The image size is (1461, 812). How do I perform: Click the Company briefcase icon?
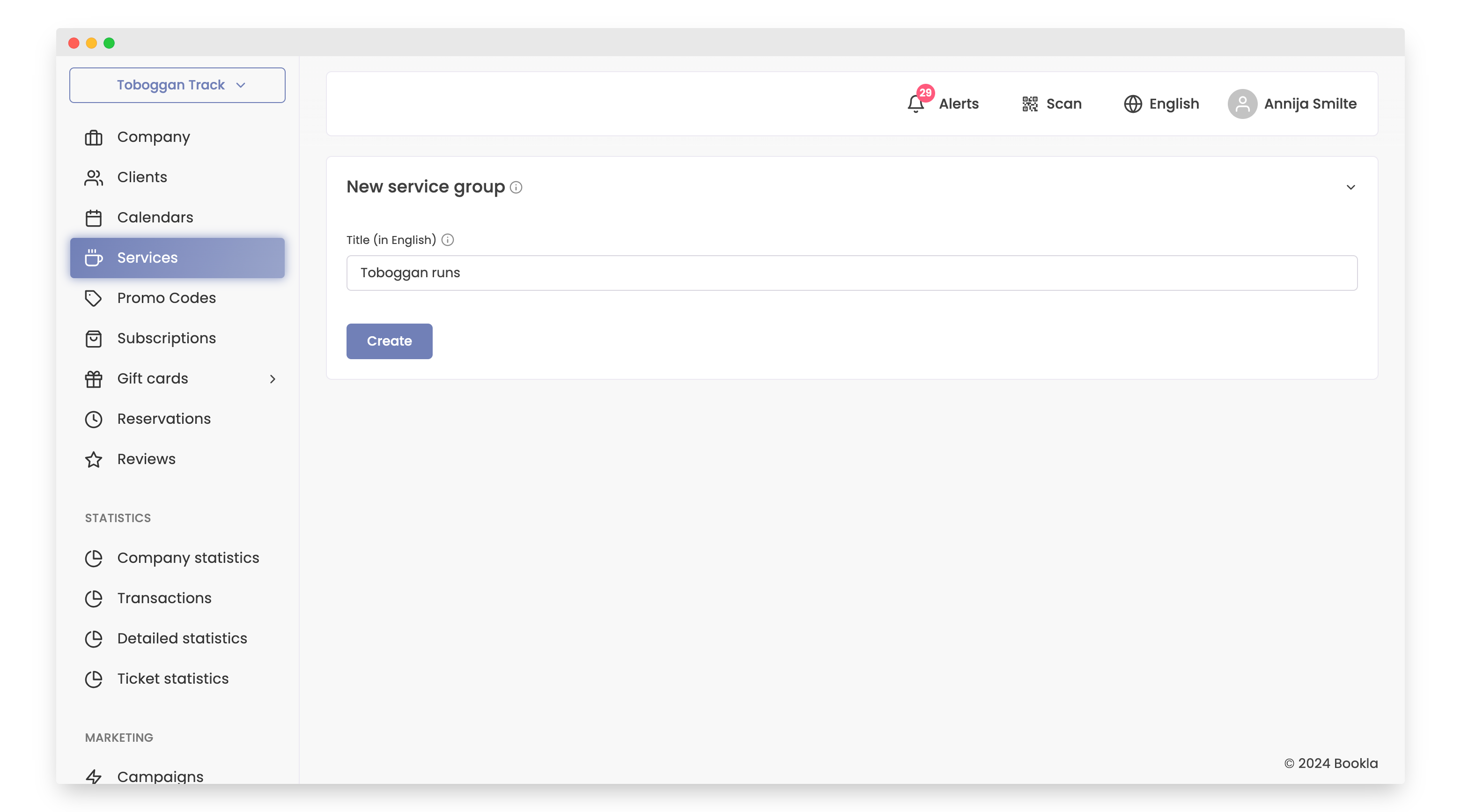pos(94,138)
